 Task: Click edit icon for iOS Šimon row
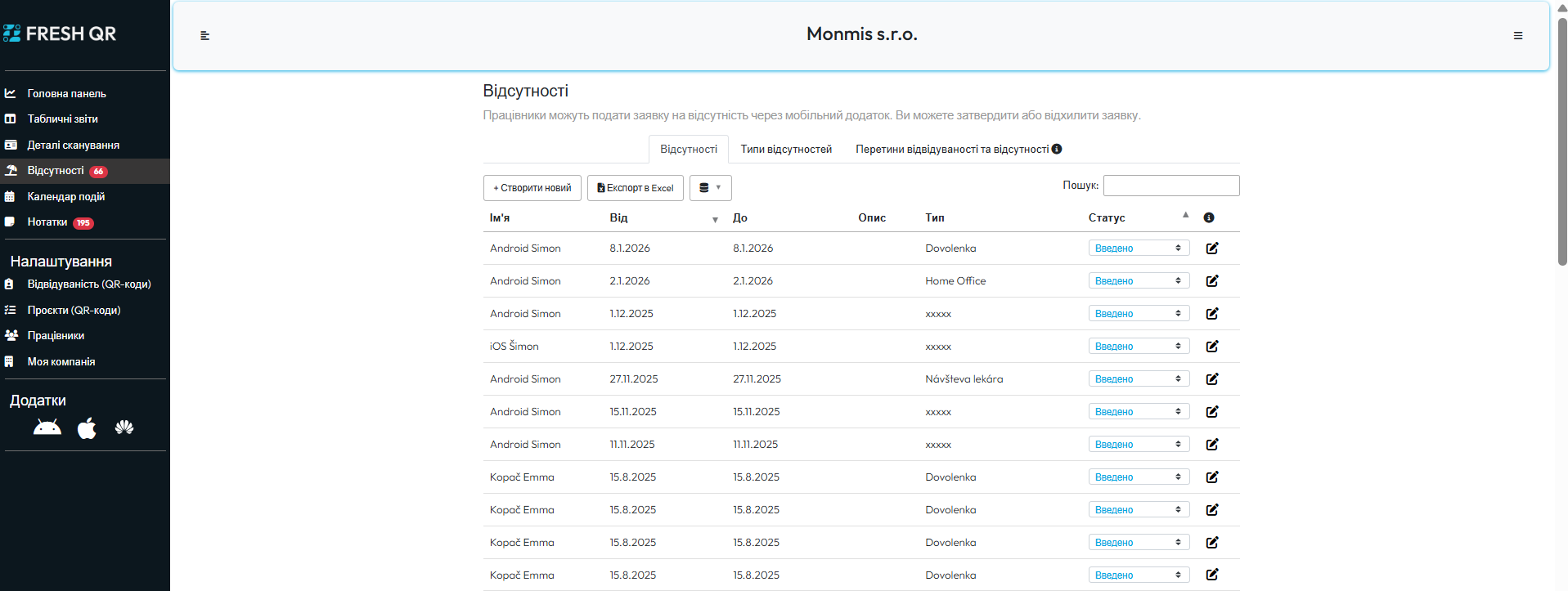(1211, 347)
